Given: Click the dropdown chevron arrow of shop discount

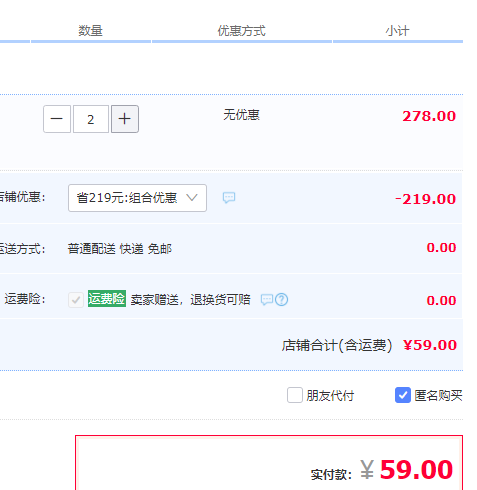Looking at the screenshot, I should (x=192, y=197).
